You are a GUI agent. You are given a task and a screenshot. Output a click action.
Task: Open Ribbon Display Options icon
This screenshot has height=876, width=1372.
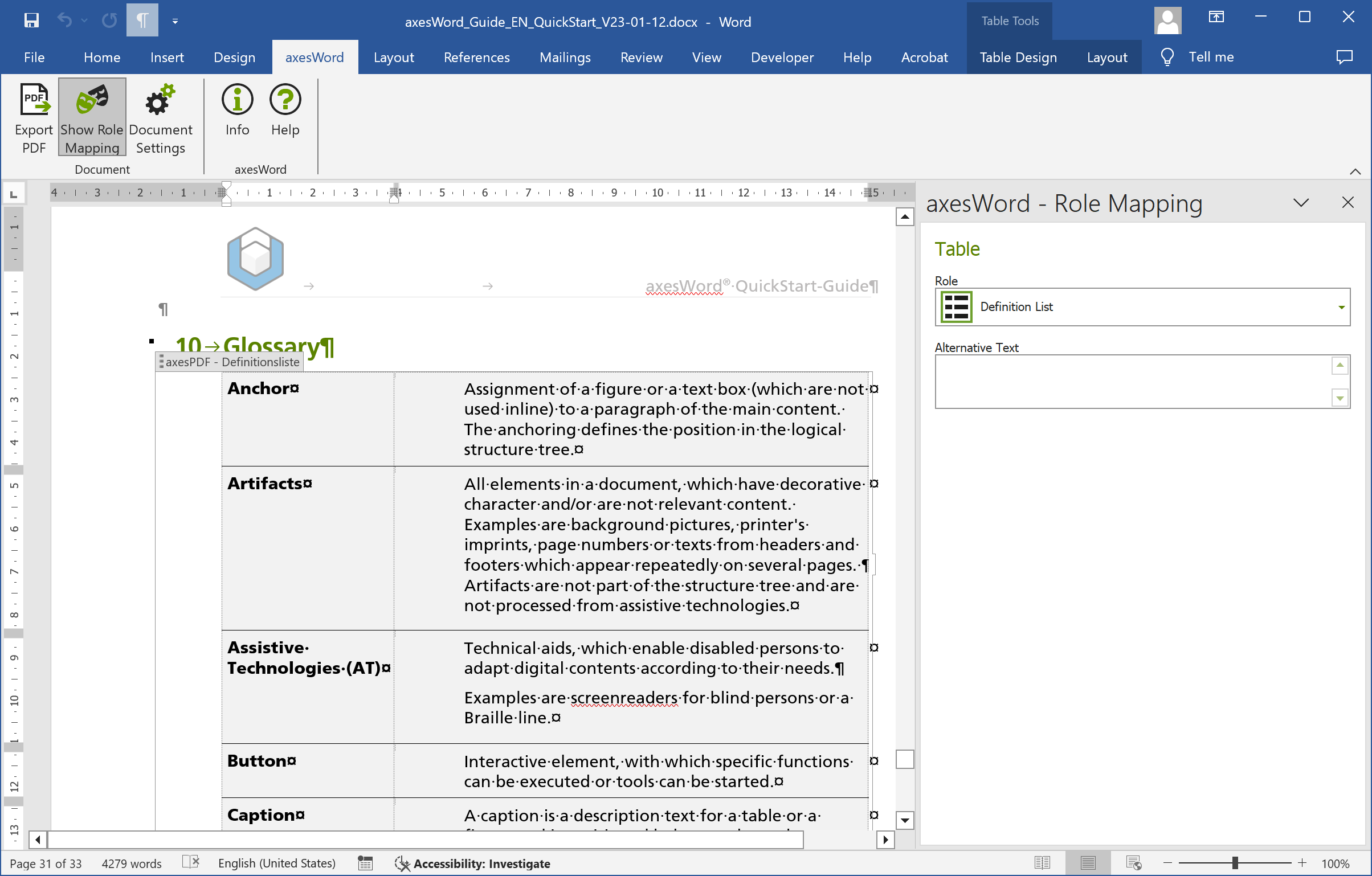(x=1216, y=17)
